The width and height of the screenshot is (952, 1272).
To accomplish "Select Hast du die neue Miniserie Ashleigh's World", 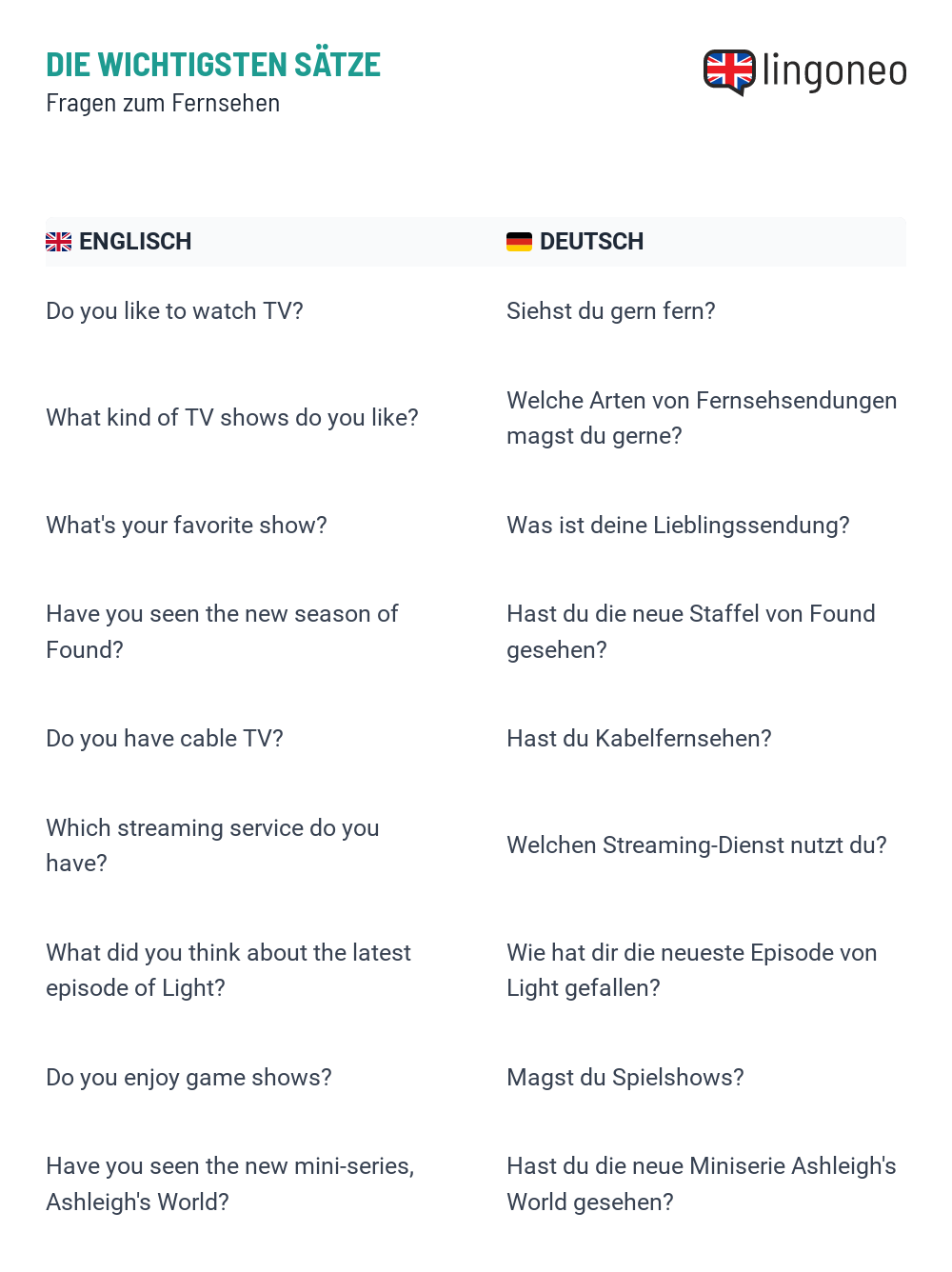I will [x=702, y=1184].
